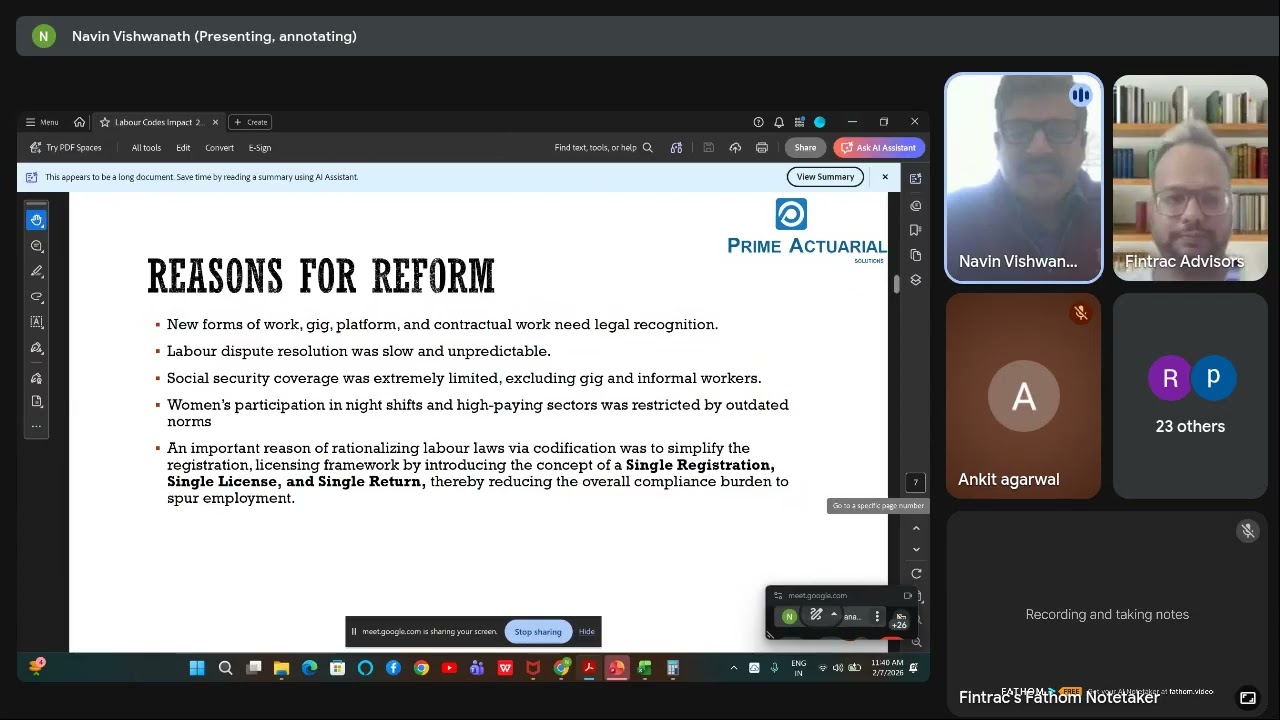Open the link and review sharing icon

[x=676, y=148]
